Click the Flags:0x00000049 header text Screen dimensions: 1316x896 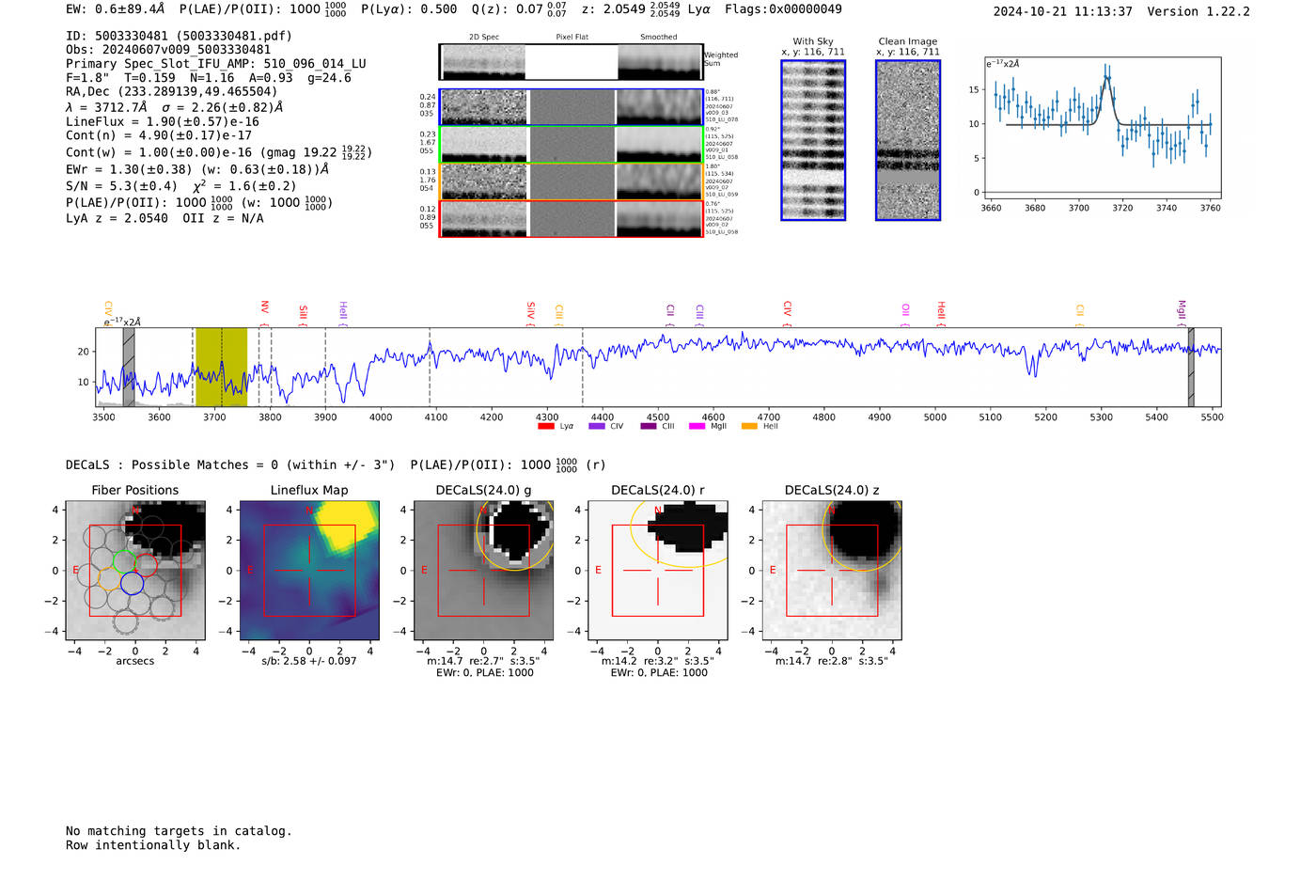pos(783,9)
